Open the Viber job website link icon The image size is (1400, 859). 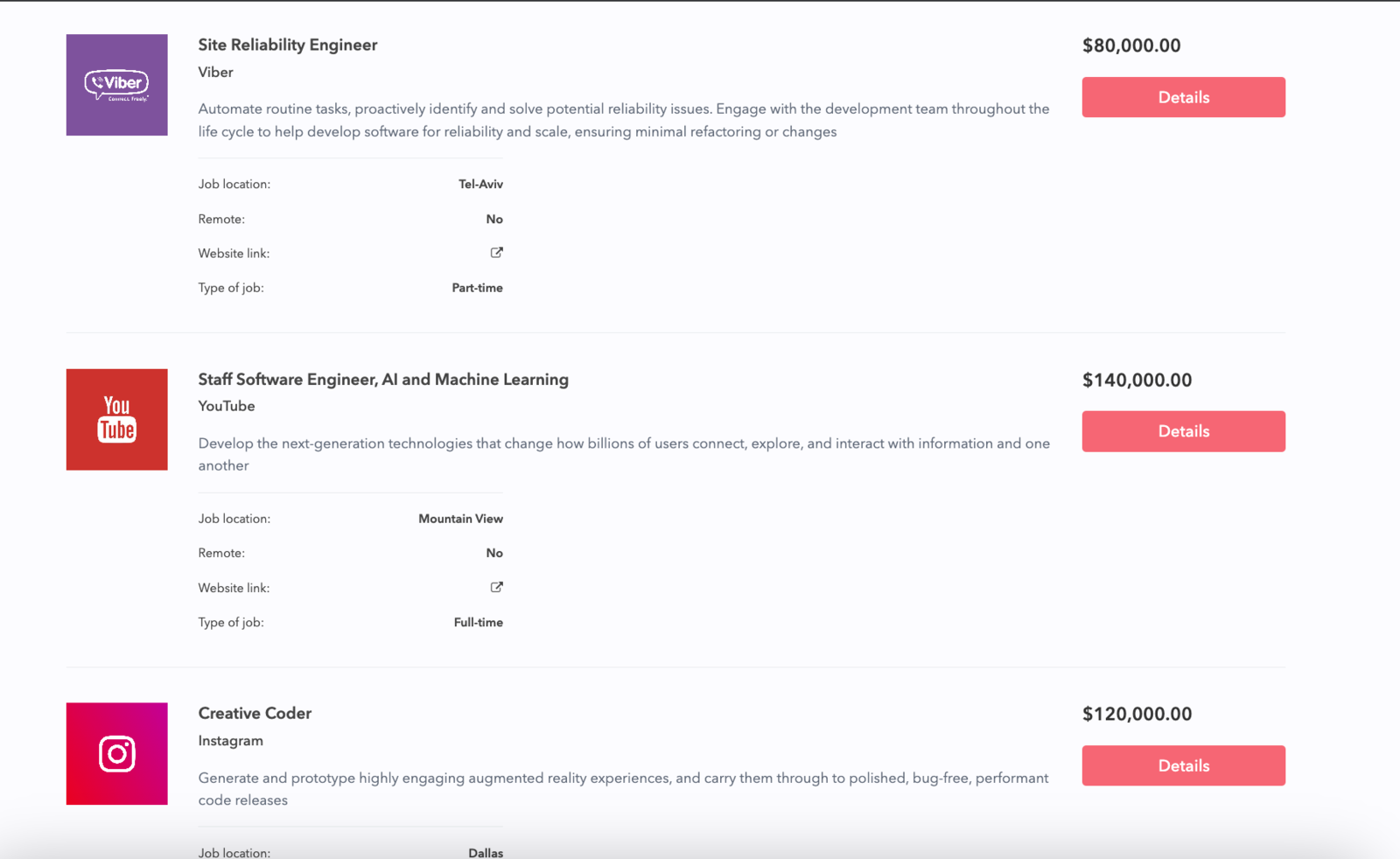click(496, 252)
